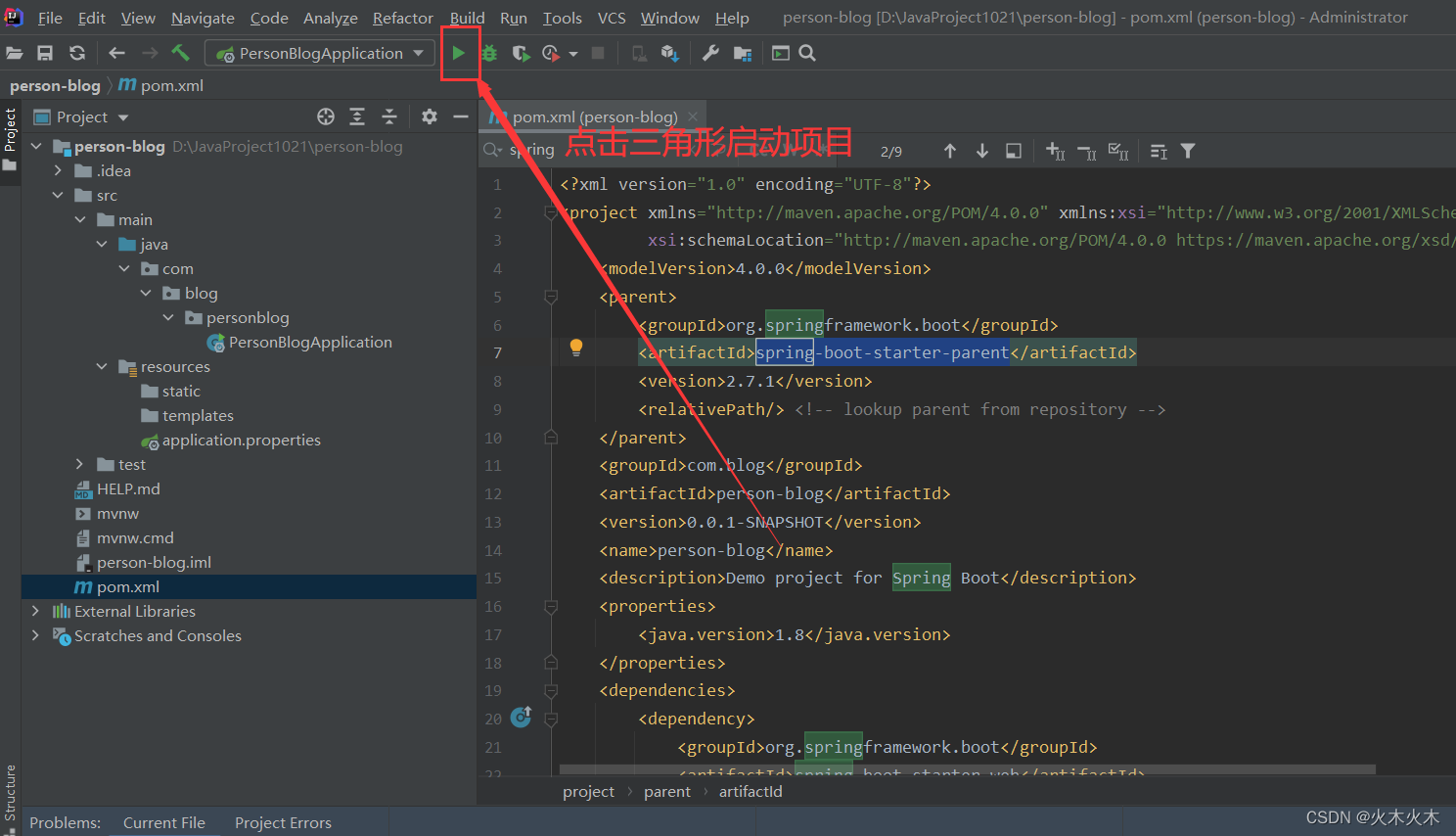The height and width of the screenshot is (836, 1456).
Task: Expand the test folder
Action: [x=79, y=464]
